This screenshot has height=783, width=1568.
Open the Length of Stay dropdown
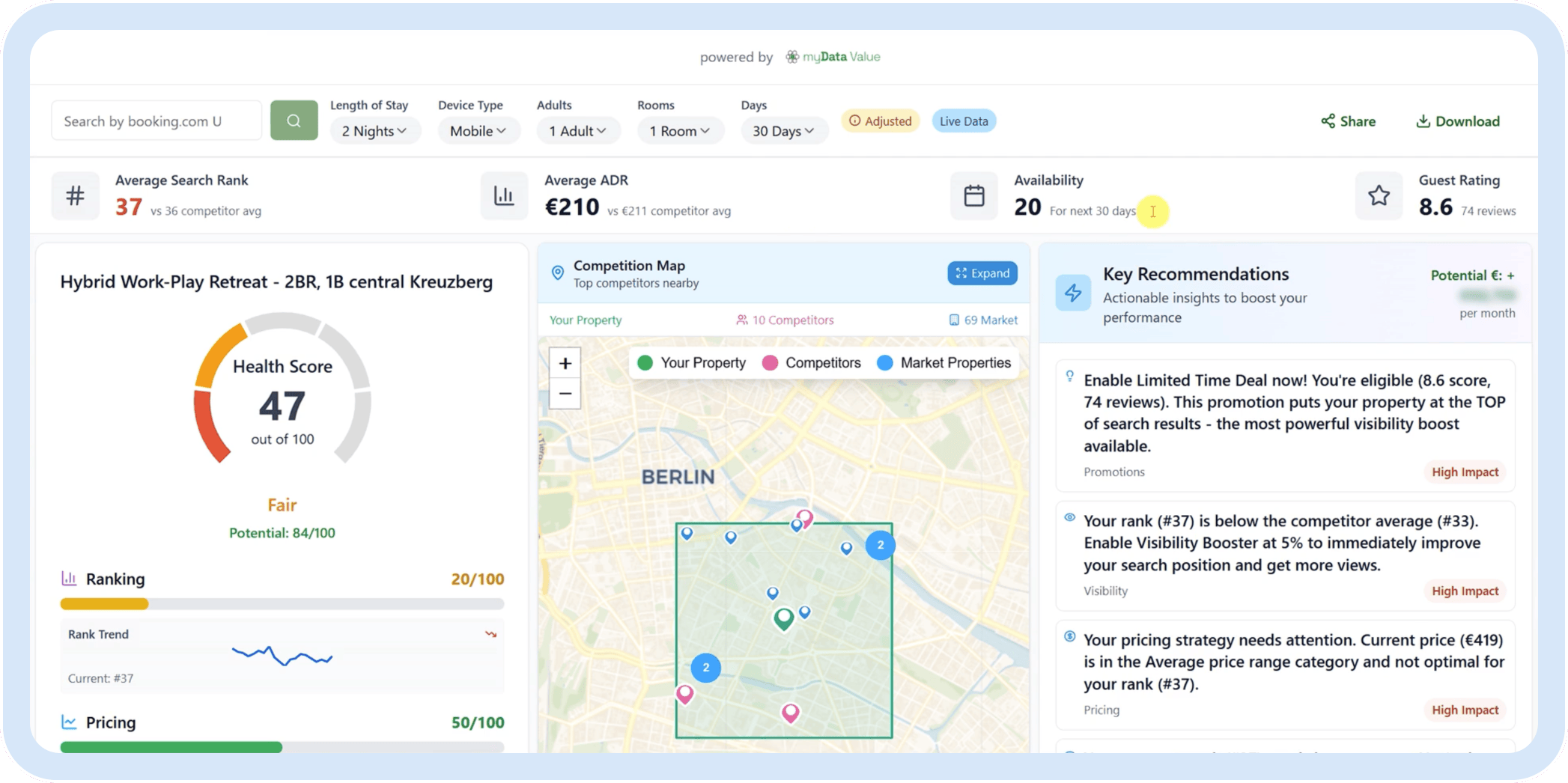[x=374, y=131]
